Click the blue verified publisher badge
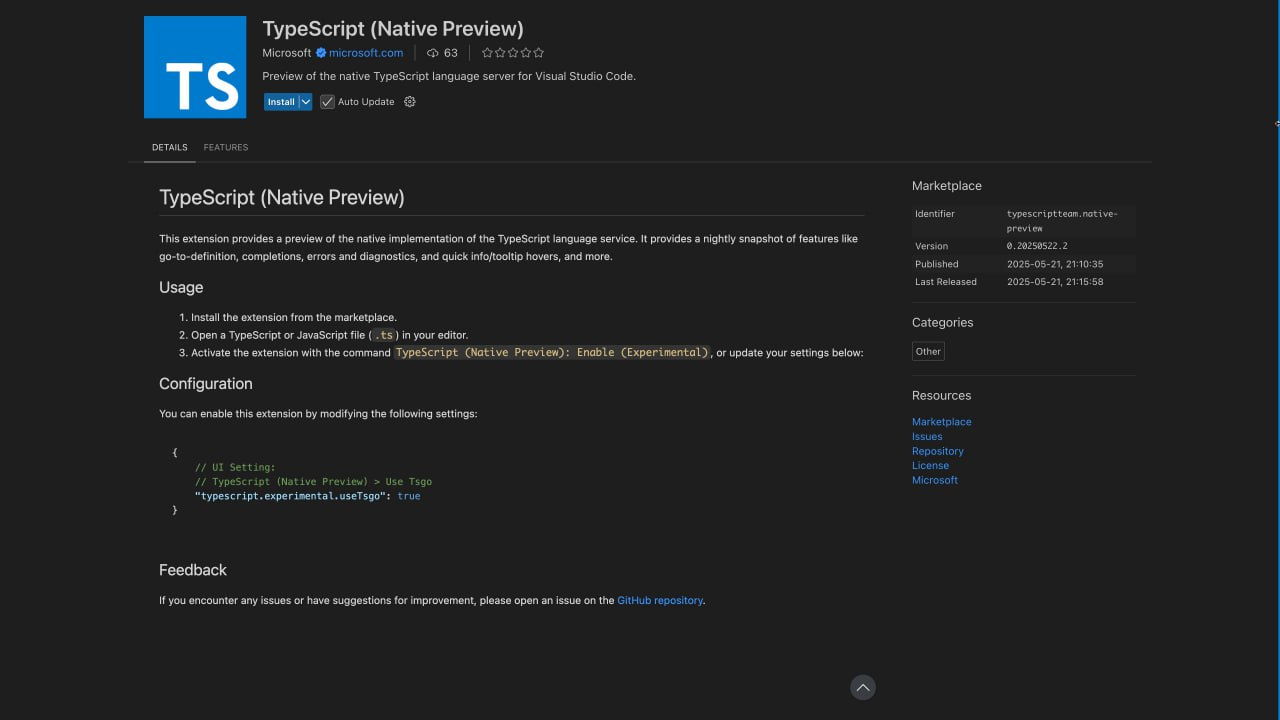The height and width of the screenshot is (720, 1280). point(321,53)
